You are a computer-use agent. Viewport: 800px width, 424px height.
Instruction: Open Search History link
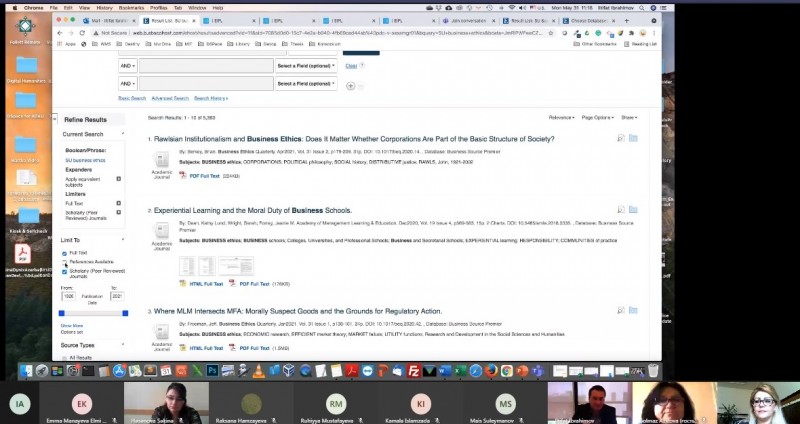click(211, 98)
